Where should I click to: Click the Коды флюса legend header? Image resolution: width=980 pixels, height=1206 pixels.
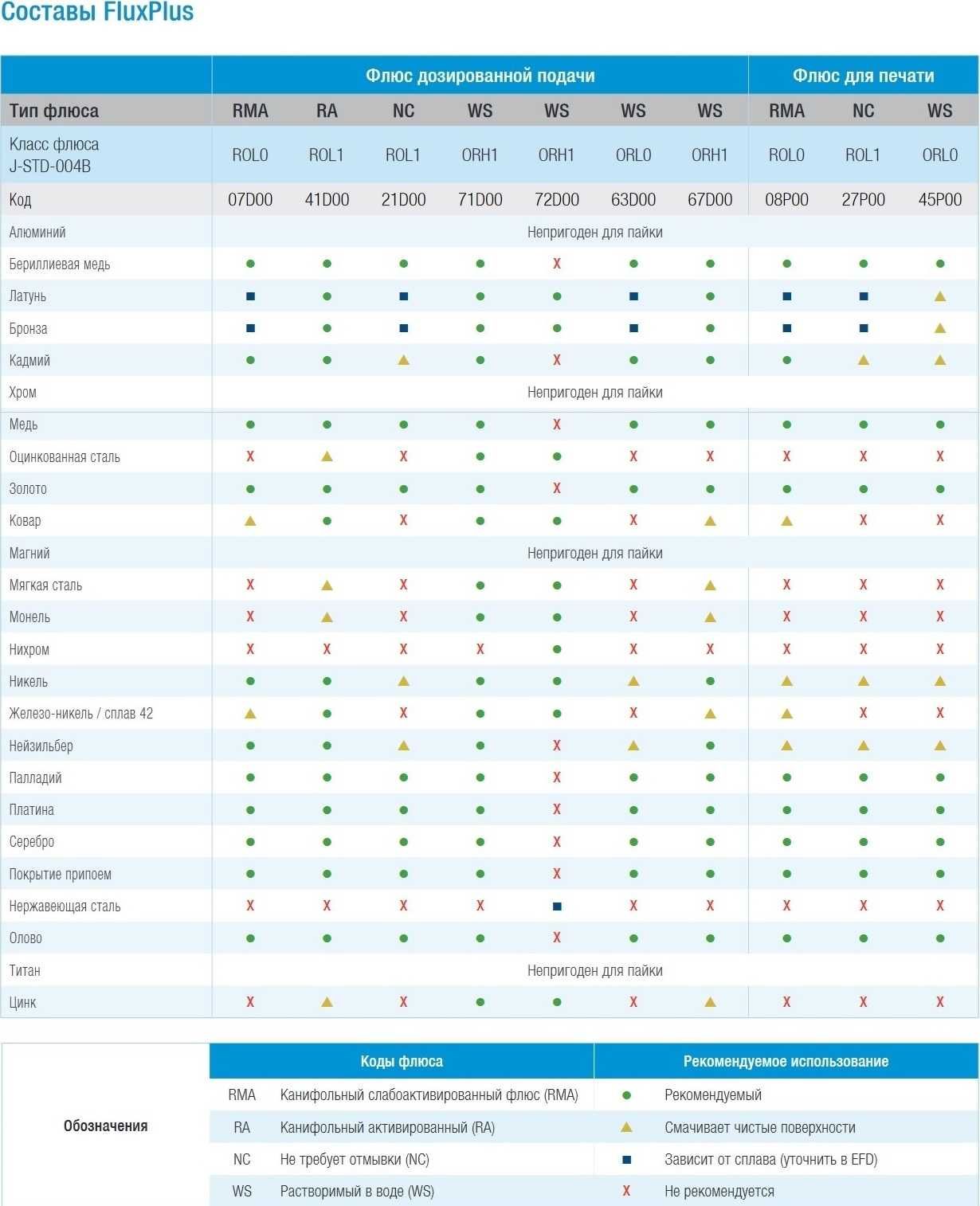402,1061
